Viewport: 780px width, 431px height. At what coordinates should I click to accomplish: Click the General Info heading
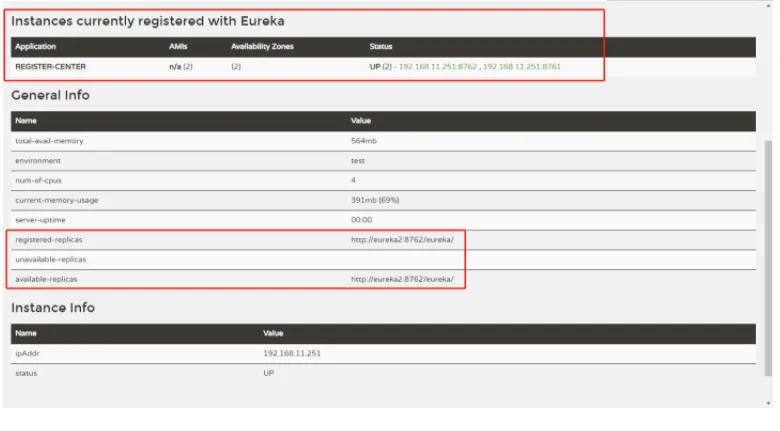(x=50, y=95)
